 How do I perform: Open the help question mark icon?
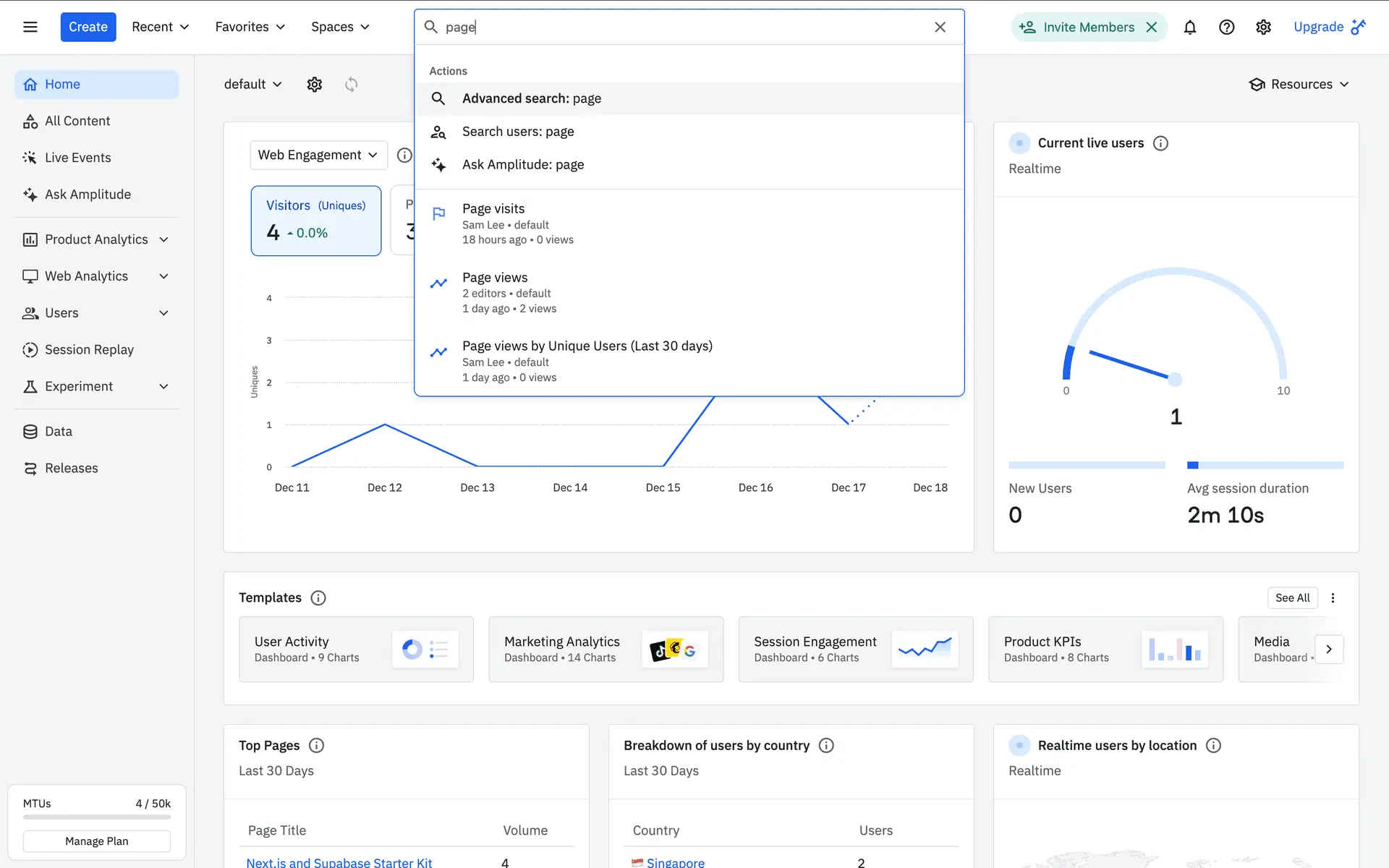[1226, 27]
